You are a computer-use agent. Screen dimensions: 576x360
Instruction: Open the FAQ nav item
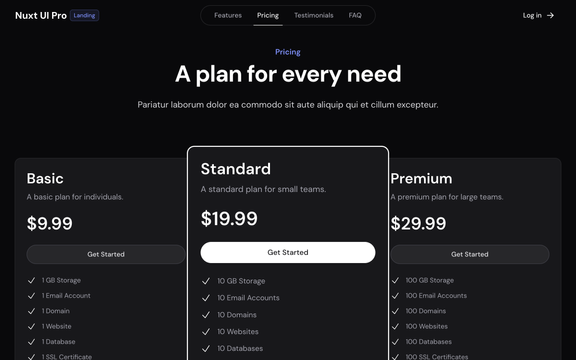point(355,15)
